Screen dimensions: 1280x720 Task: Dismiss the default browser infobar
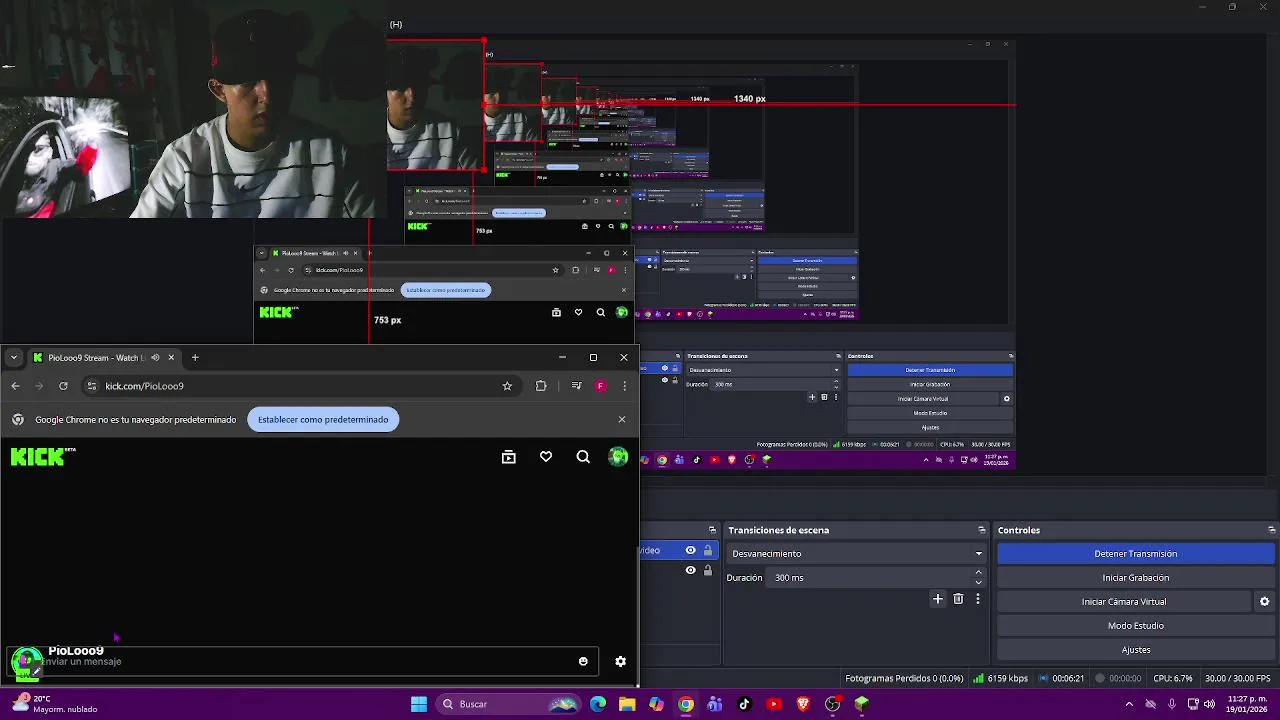click(x=622, y=419)
